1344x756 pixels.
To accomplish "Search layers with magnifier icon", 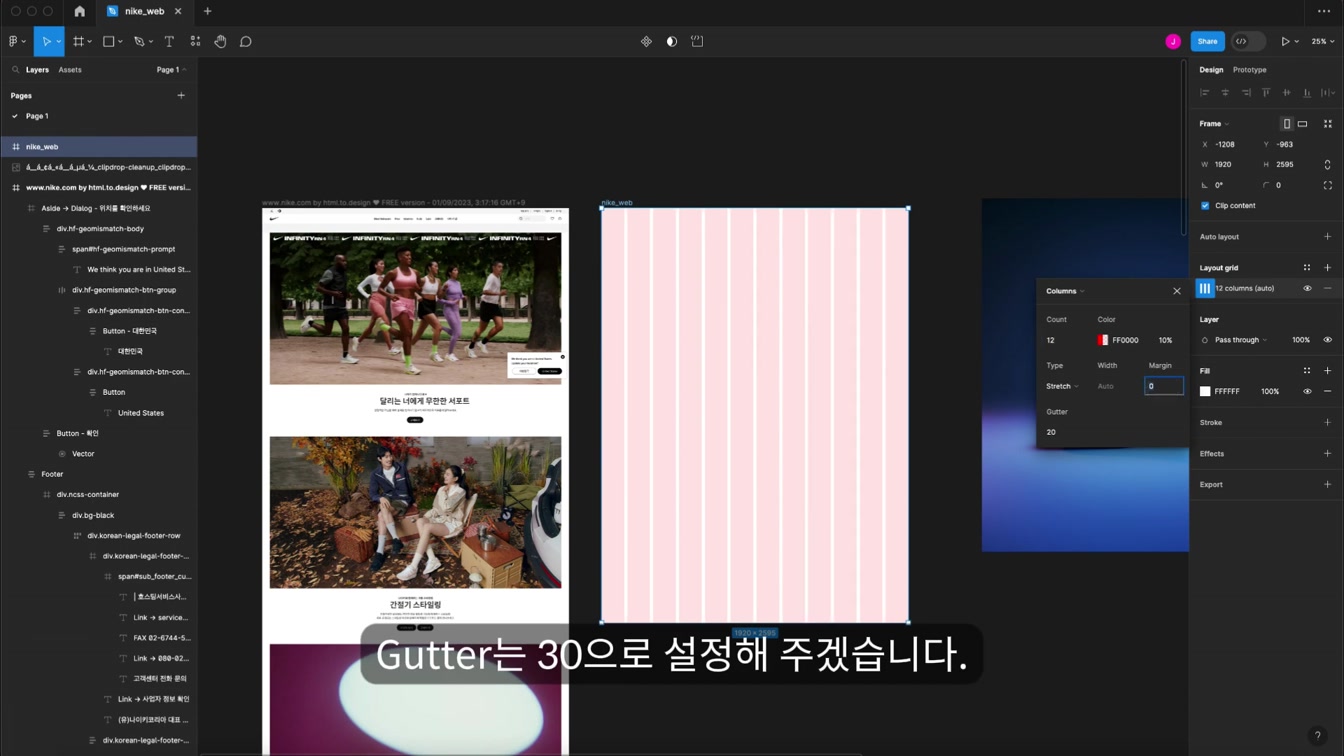I will (x=15, y=70).
